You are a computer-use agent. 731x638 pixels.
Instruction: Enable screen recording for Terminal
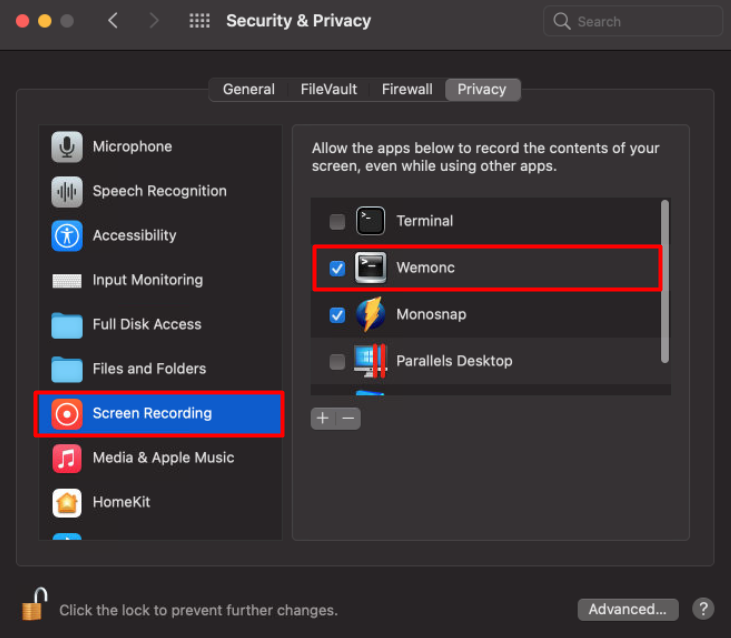[337, 221]
